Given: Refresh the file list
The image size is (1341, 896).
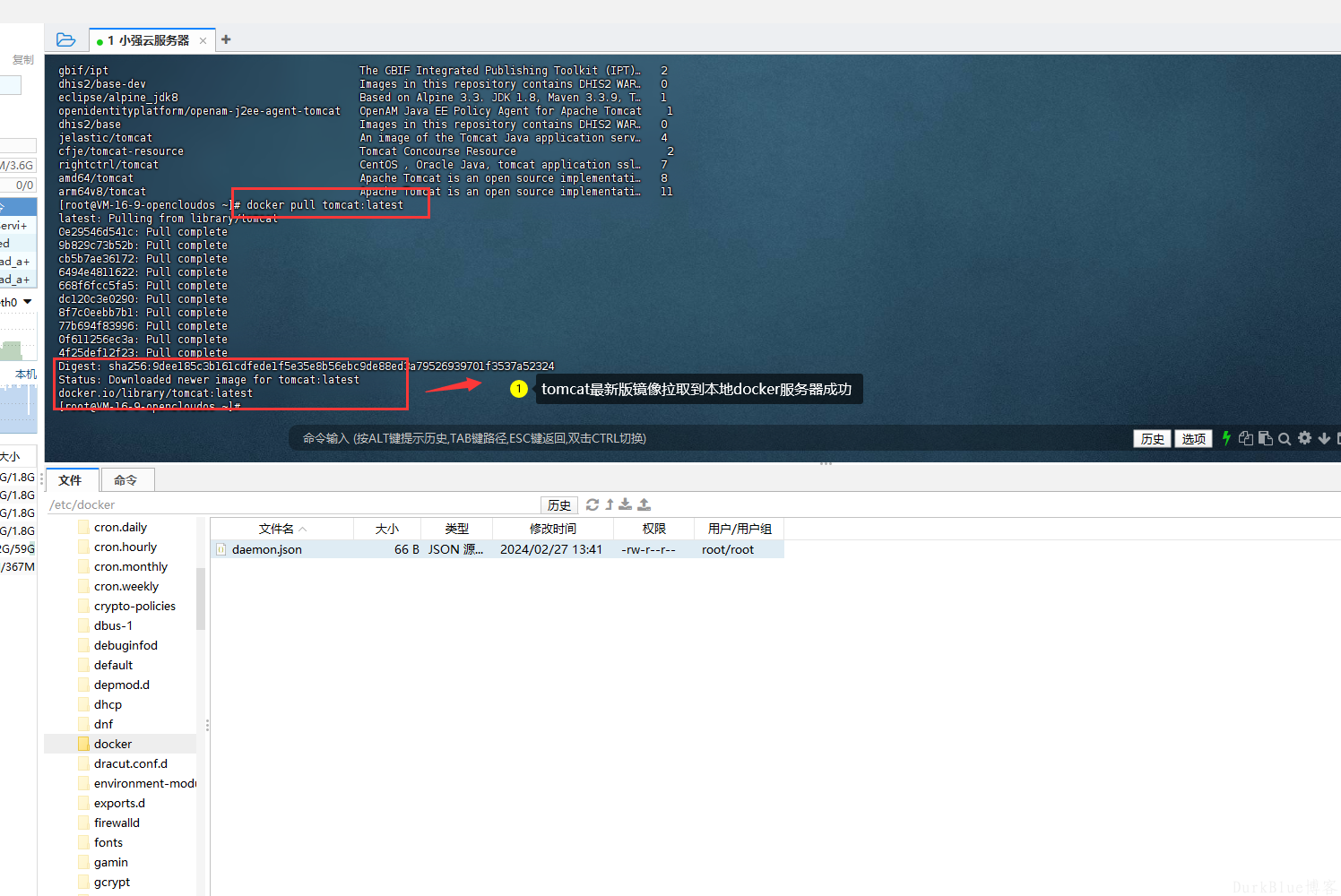Looking at the screenshot, I should (x=593, y=504).
